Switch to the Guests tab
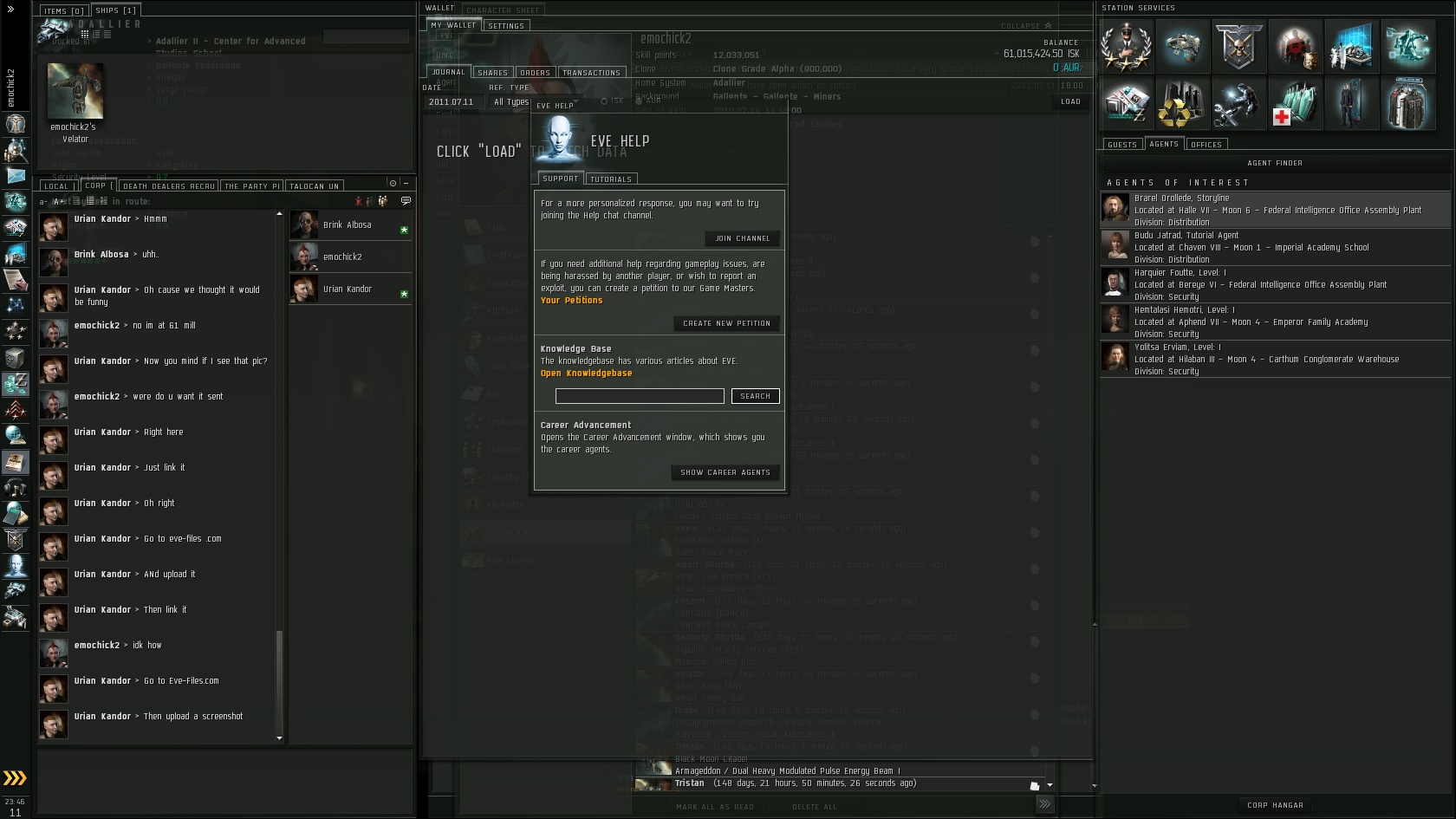 (x=1122, y=145)
